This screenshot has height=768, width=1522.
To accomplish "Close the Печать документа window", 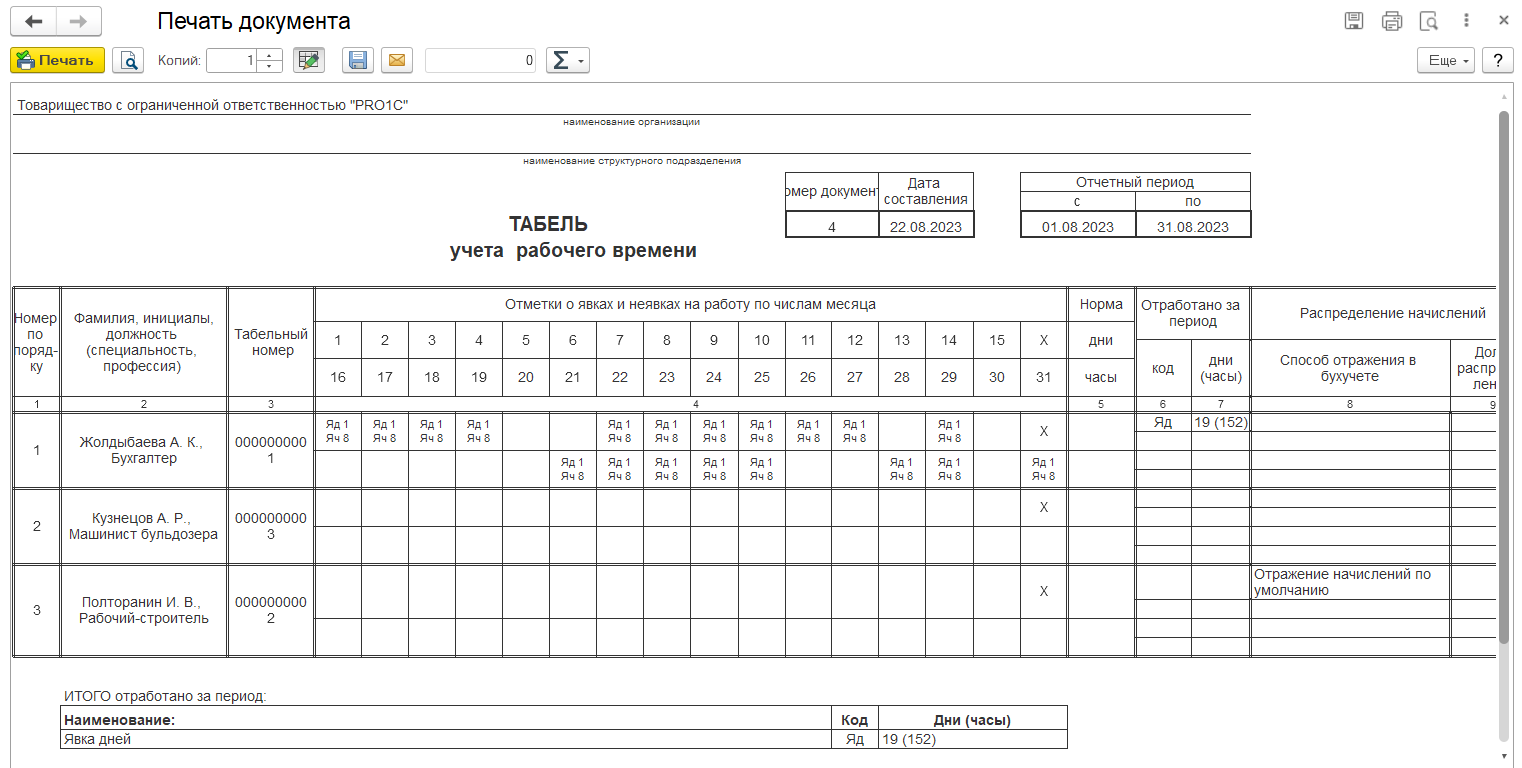I will point(1503,21).
